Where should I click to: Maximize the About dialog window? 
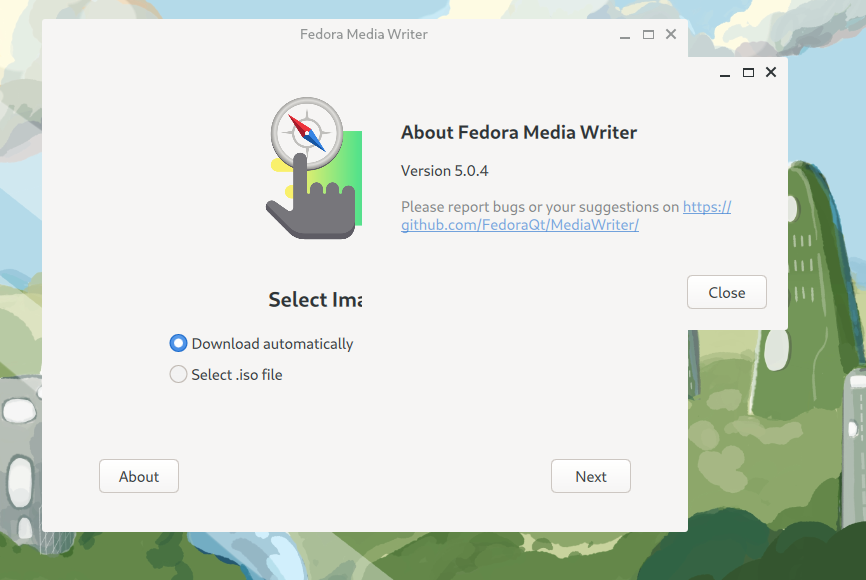[x=748, y=72]
